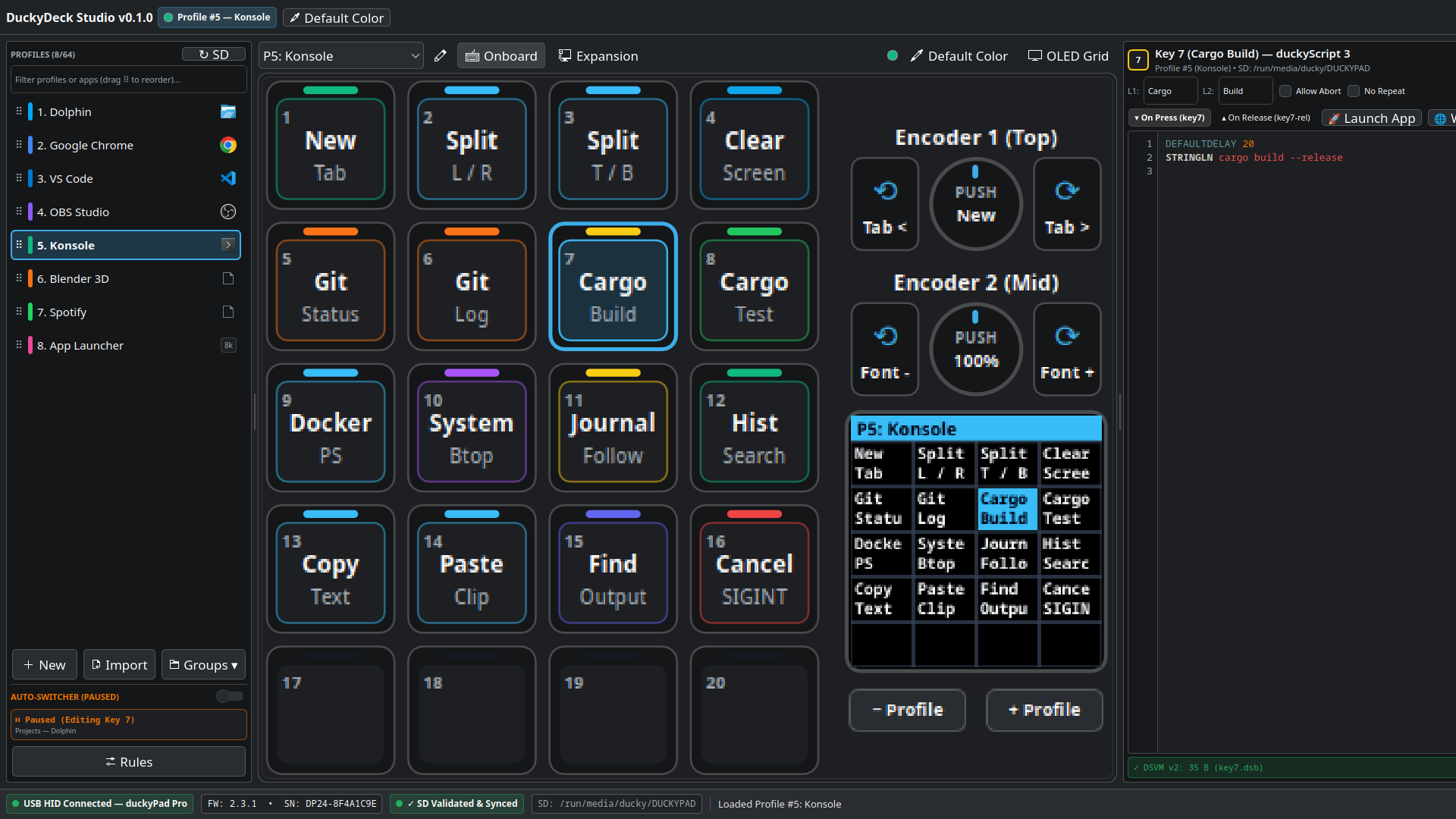
Task: Click the L2 label field containing Build
Action: 1245,91
